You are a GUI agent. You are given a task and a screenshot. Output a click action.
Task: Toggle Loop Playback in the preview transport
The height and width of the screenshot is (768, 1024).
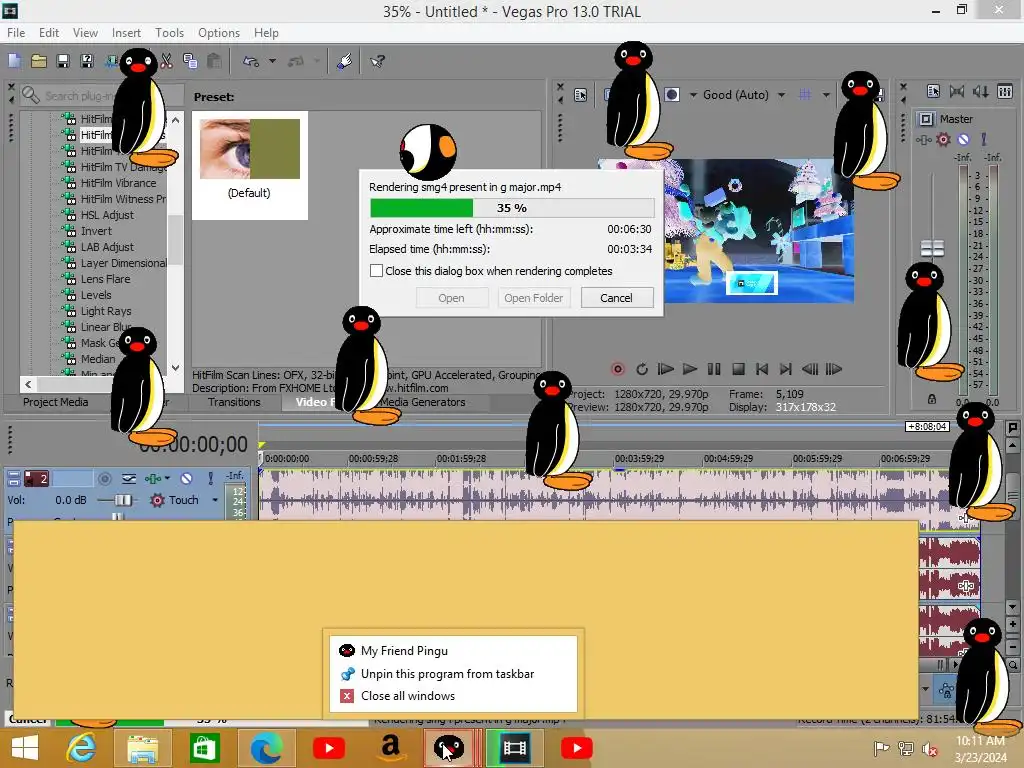pyautogui.click(x=642, y=369)
